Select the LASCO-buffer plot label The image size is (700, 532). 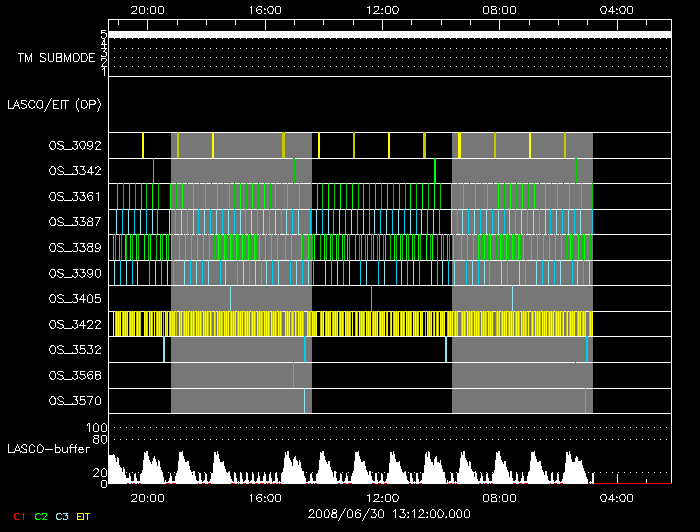[50, 449]
